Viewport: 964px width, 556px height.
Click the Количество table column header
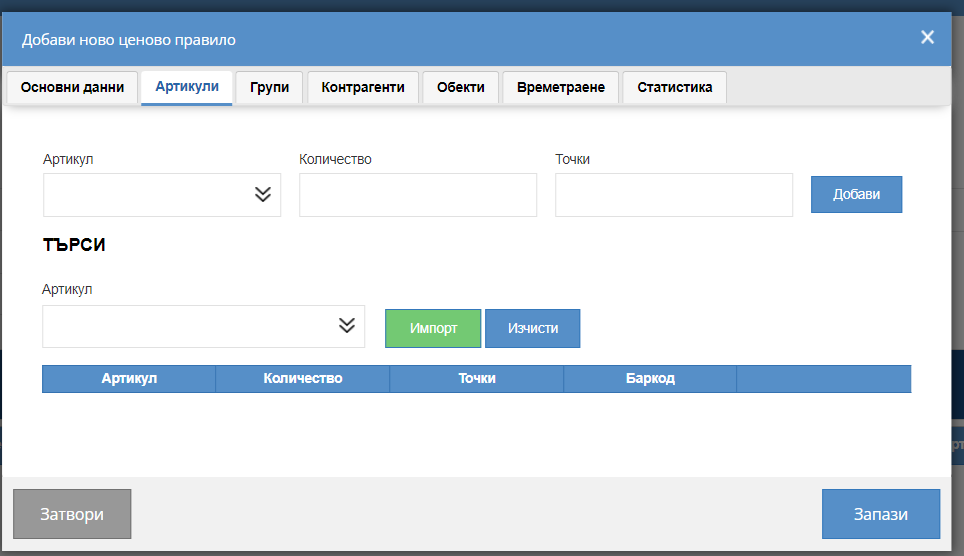[302, 379]
